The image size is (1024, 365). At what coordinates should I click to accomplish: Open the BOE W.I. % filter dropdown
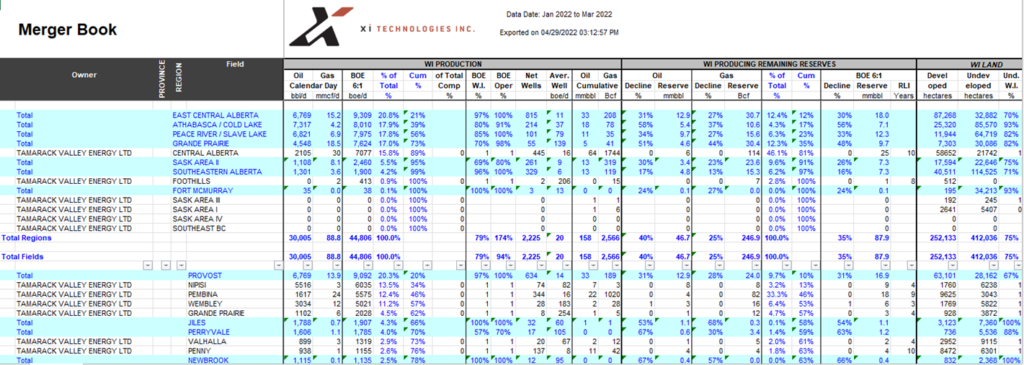[x=487, y=265]
